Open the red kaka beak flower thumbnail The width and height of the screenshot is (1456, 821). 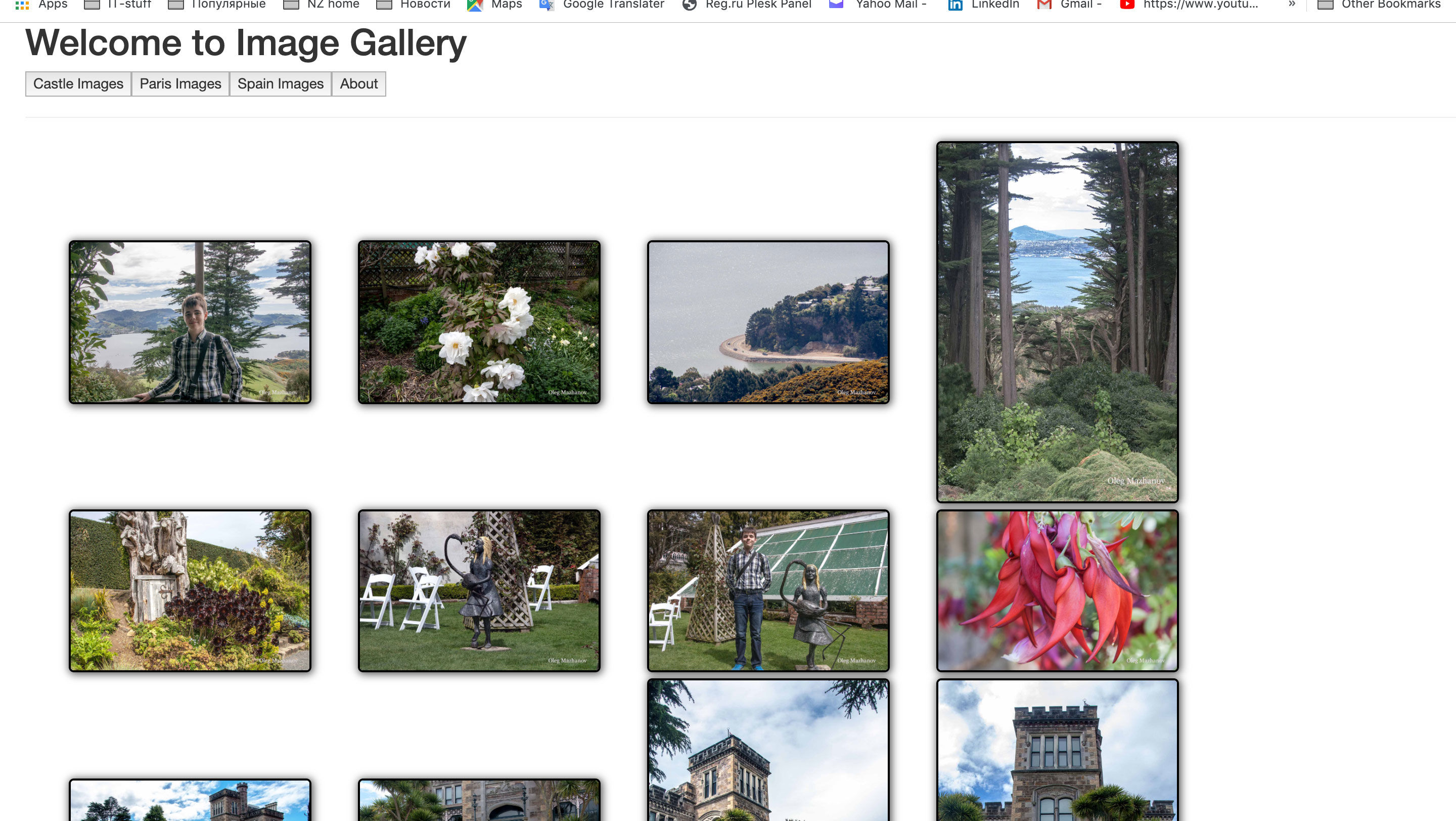pos(1058,591)
